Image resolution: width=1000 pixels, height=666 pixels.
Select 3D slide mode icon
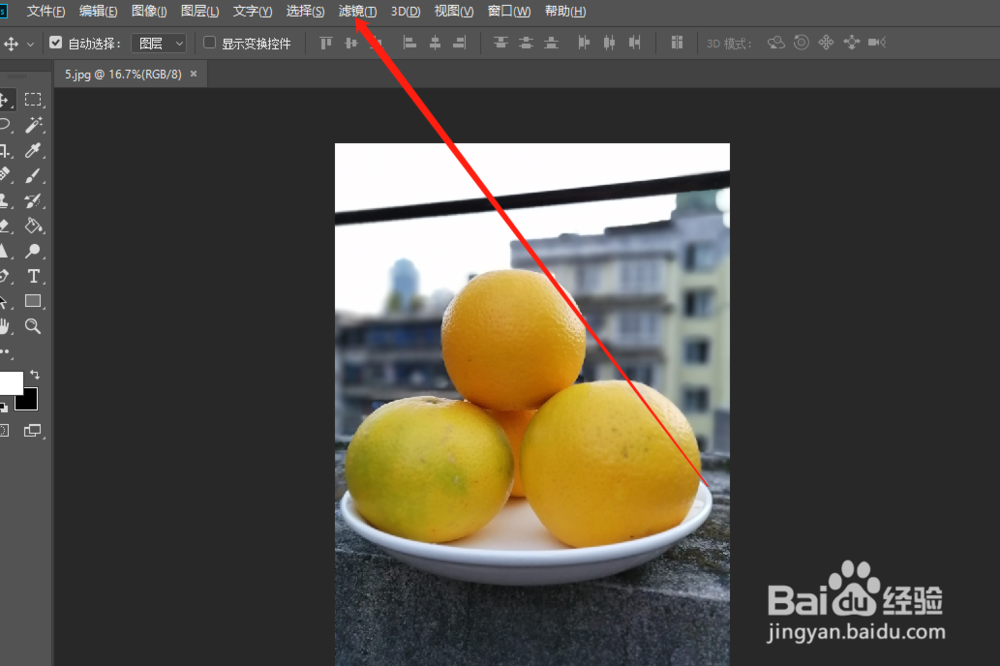tap(851, 43)
